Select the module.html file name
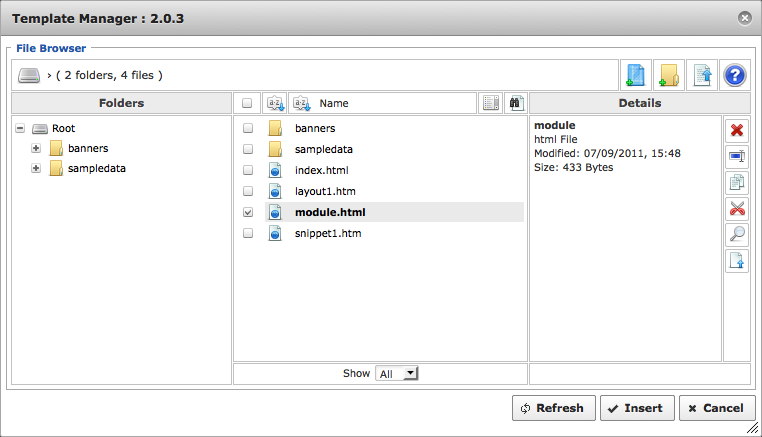Viewport: 762px width, 437px height. (330, 212)
